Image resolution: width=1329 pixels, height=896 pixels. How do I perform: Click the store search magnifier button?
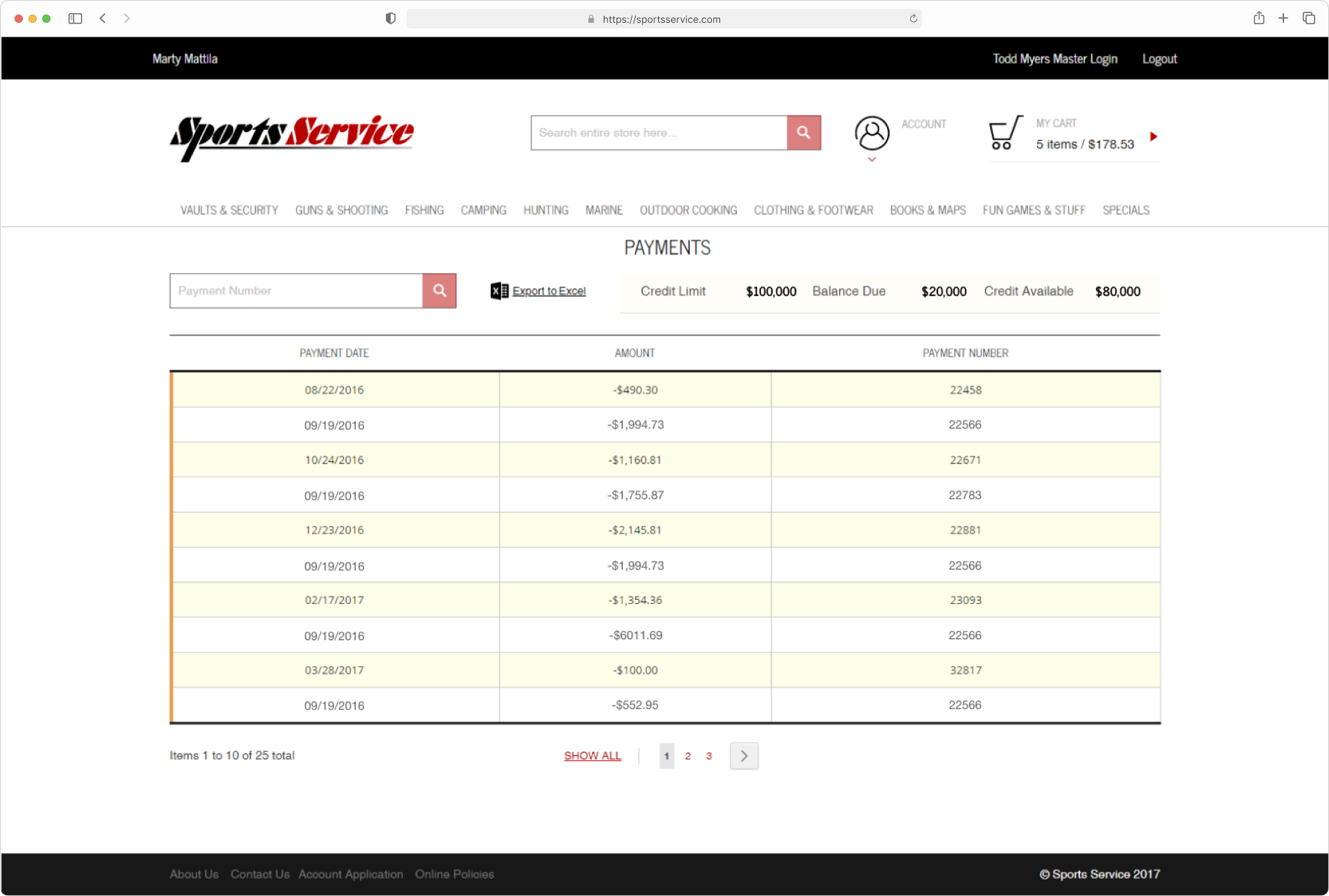tap(803, 133)
